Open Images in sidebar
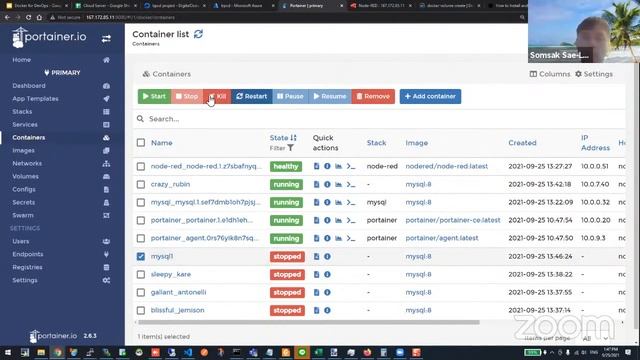The height and width of the screenshot is (360, 640). pos(23,151)
